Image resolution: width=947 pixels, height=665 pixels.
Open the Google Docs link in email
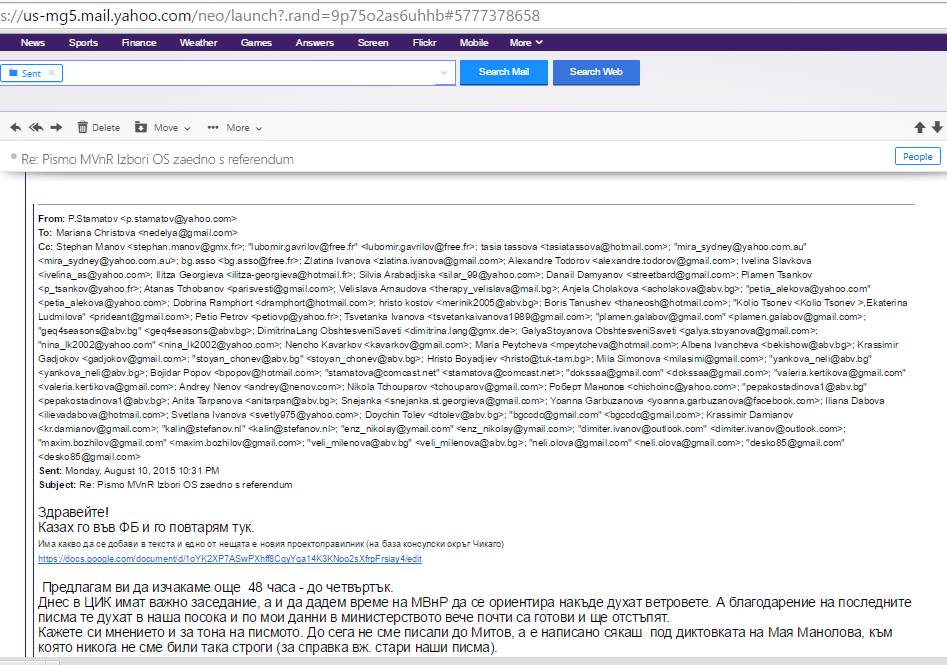pyautogui.click(x=230, y=559)
